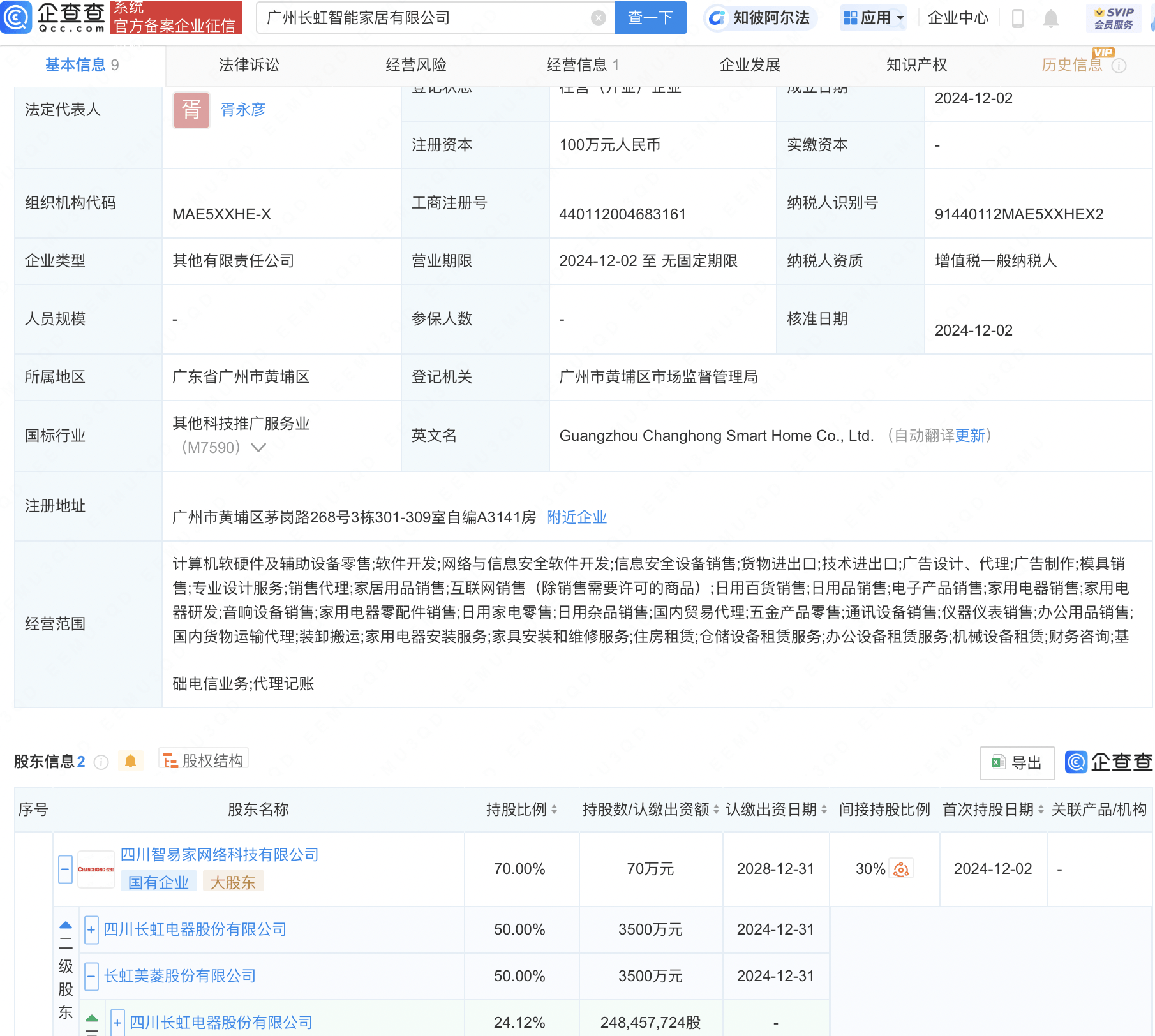Go to 企业中心
Image resolution: width=1155 pixels, height=1036 pixels.
coord(958,18)
